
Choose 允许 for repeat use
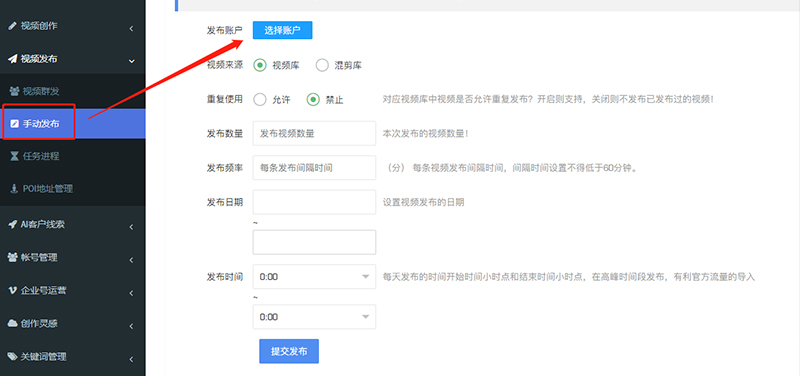260,99
